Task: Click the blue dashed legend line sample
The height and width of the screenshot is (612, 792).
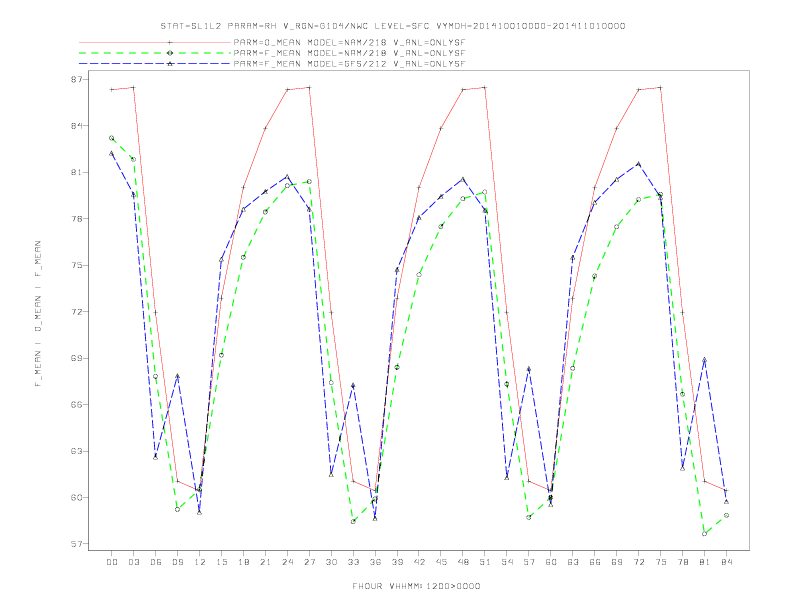Action: pos(155,64)
